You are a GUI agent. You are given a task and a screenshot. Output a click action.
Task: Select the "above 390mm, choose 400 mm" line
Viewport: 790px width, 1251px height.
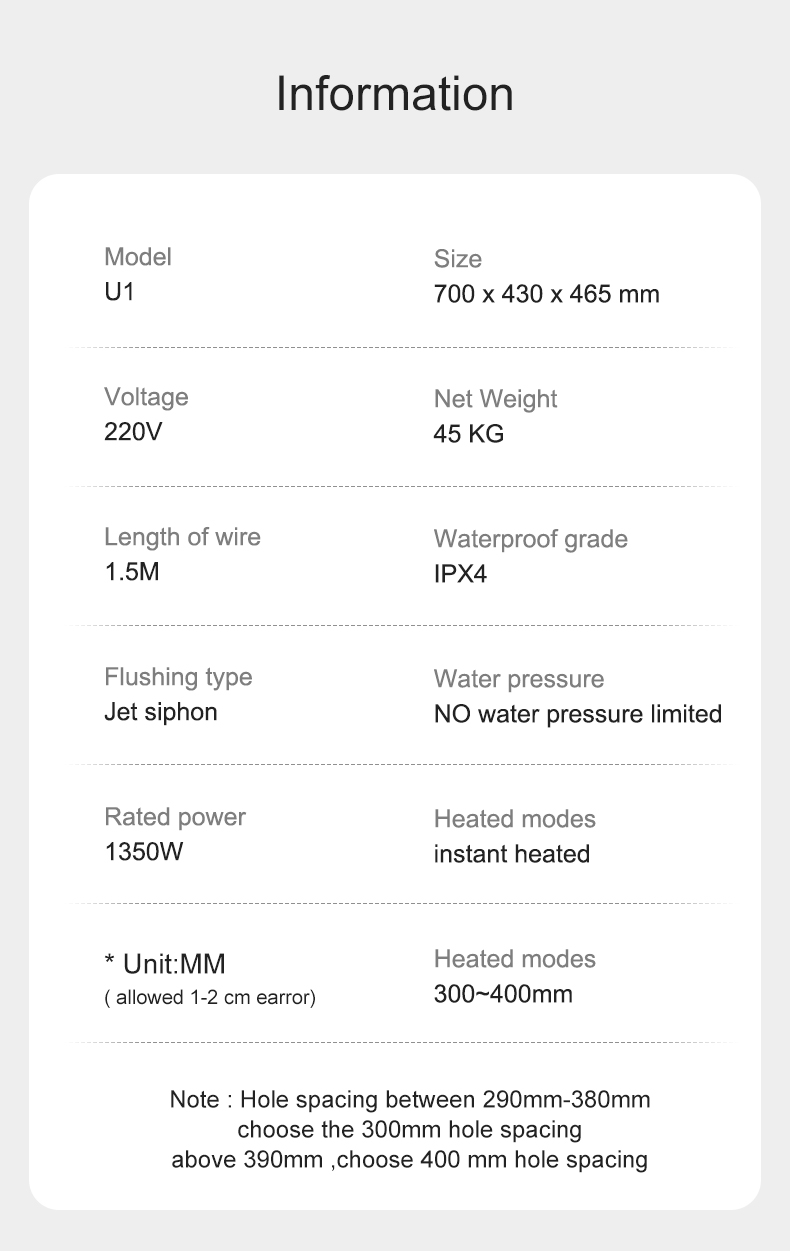tap(409, 1160)
